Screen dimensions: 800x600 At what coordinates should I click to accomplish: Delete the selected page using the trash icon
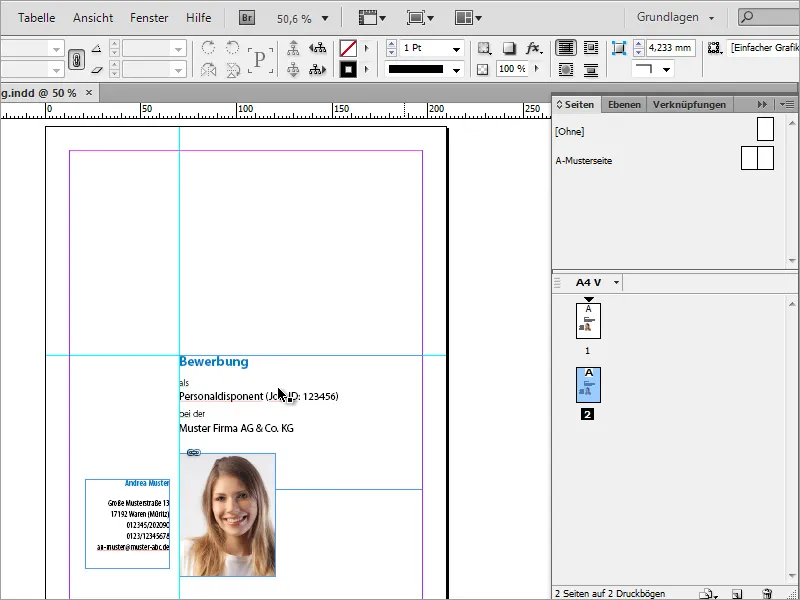point(767,594)
